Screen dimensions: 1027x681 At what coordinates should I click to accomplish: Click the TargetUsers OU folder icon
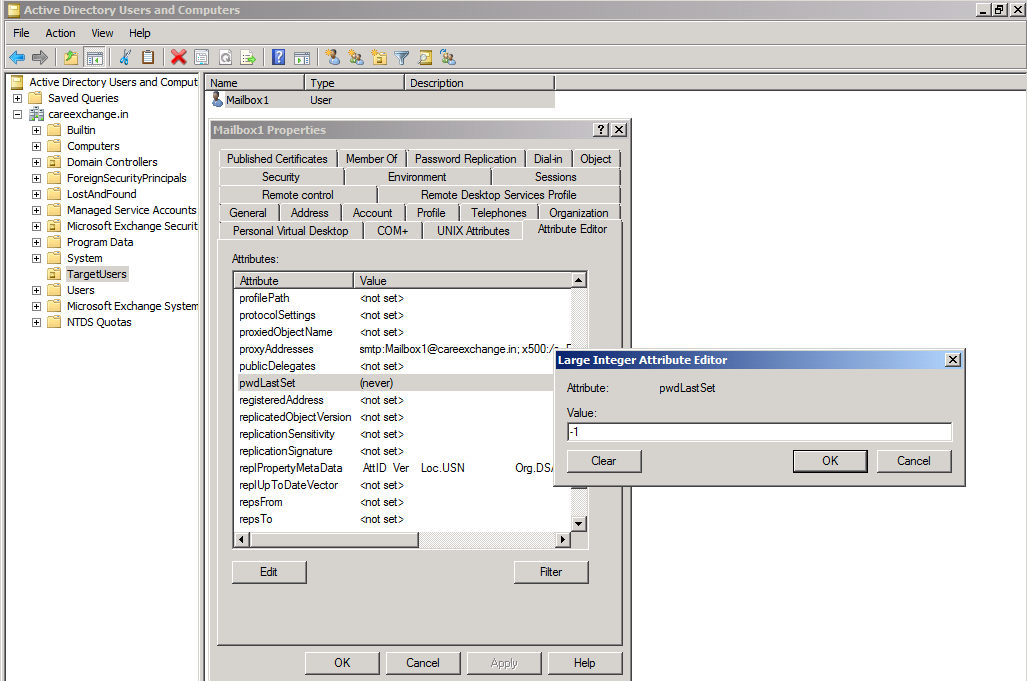(x=54, y=274)
